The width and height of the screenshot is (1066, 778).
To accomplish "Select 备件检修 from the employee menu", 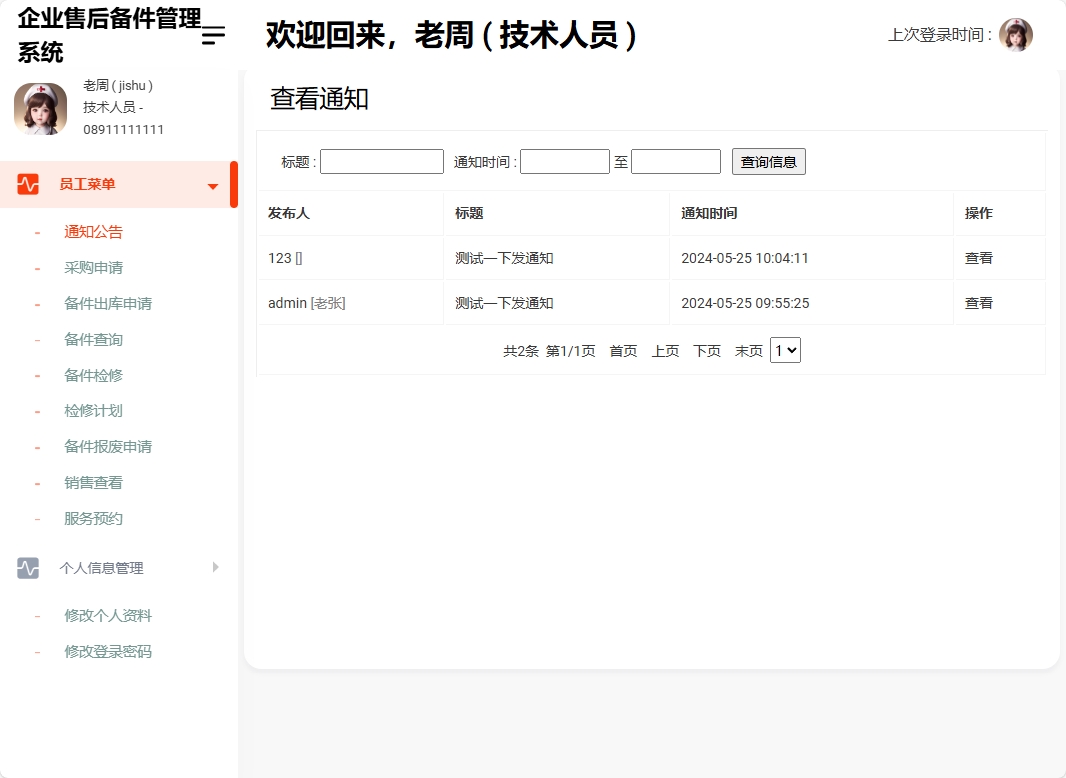I will (92, 375).
